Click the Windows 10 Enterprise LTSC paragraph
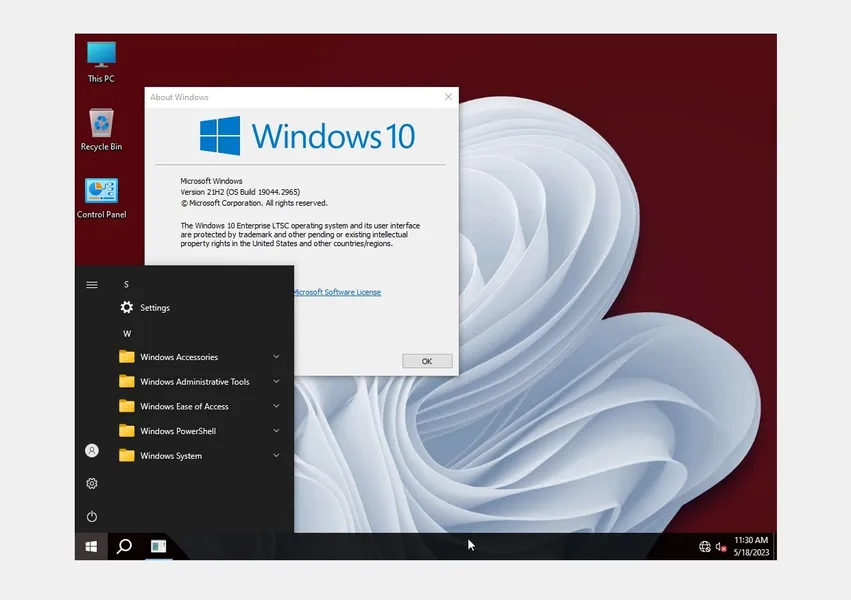Screen dimensions: 851x600 pyautogui.click(x=300, y=234)
